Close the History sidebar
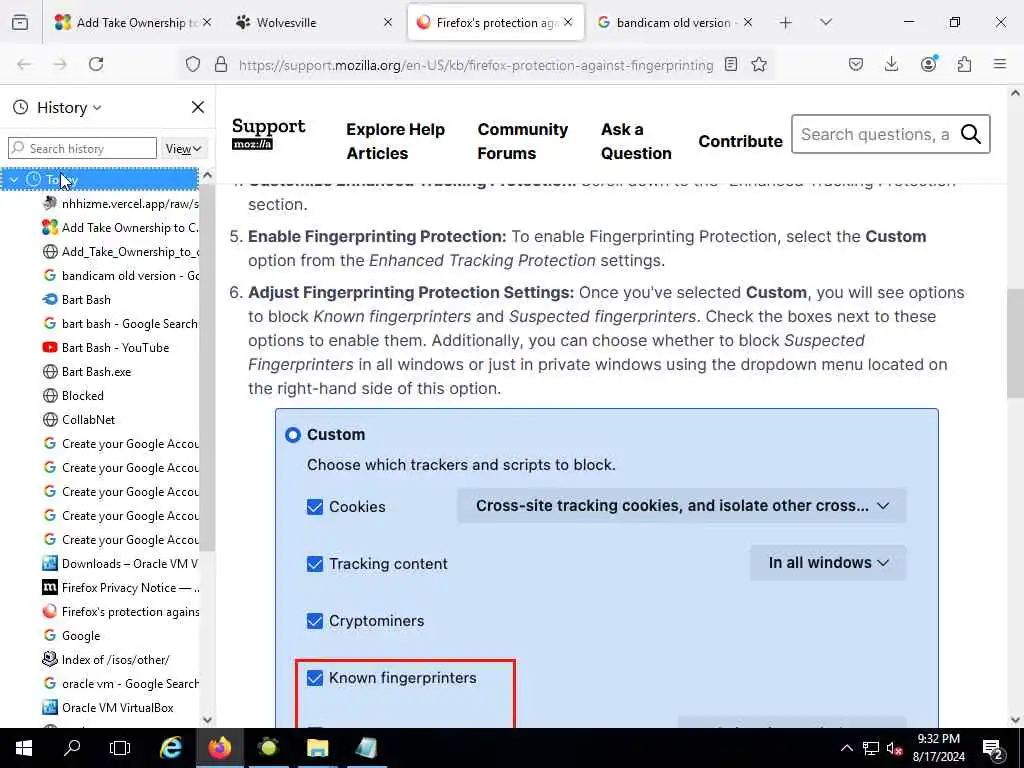The width and height of the screenshot is (1024, 768). click(x=198, y=107)
